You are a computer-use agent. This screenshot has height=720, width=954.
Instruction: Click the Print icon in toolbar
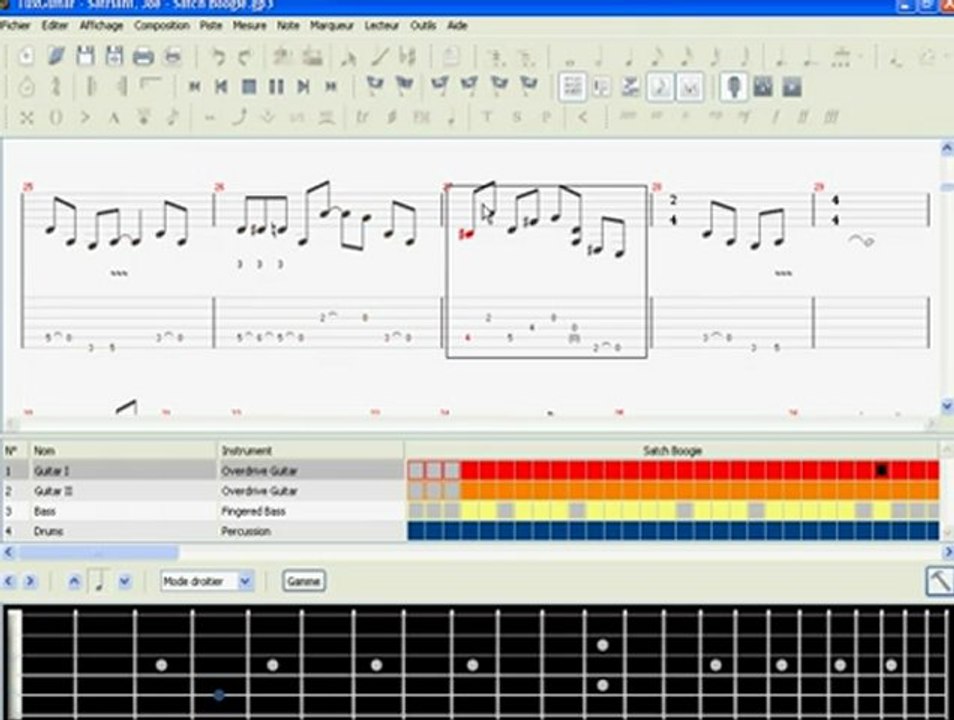143,57
